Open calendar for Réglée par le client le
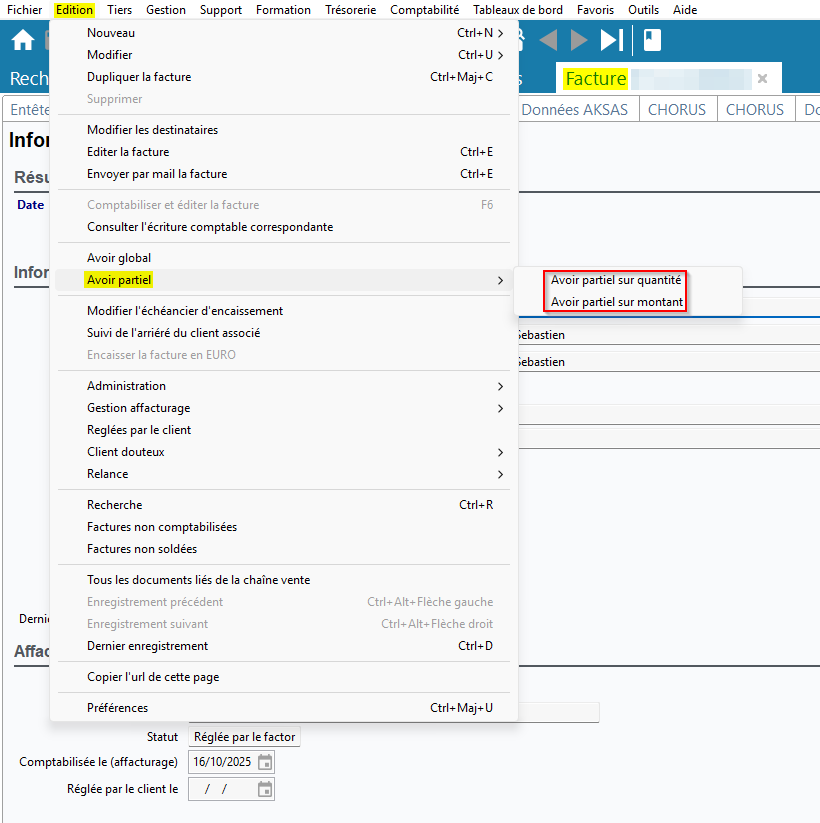 [265, 789]
